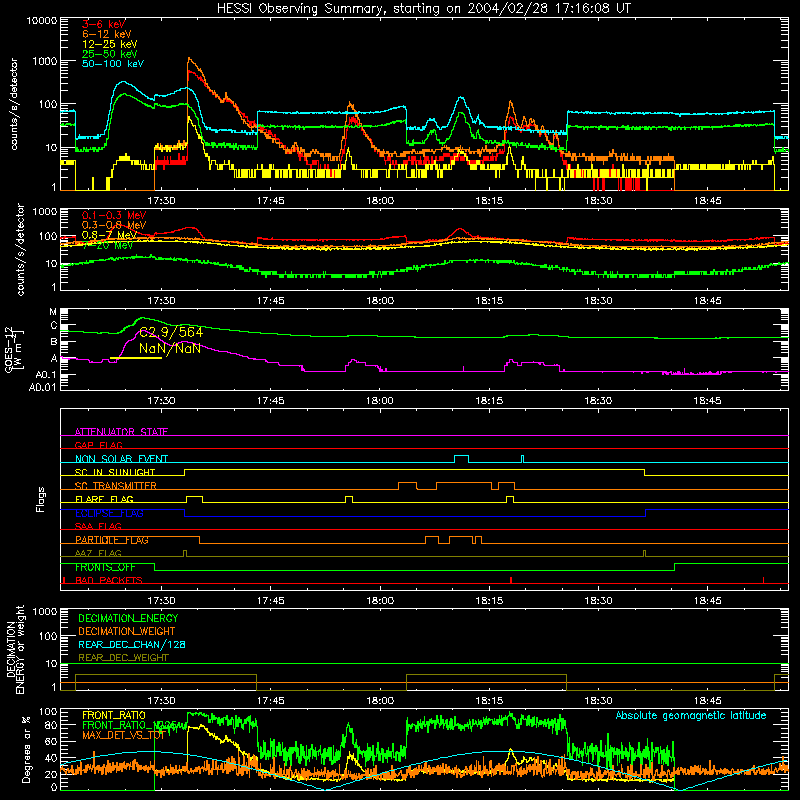Click the 'NaN/NaN' annotation text
The image size is (800, 800).
[x=169, y=348]
